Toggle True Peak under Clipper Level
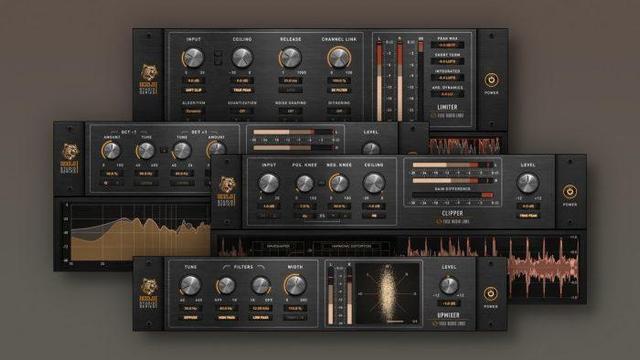 tap(528, 216)
